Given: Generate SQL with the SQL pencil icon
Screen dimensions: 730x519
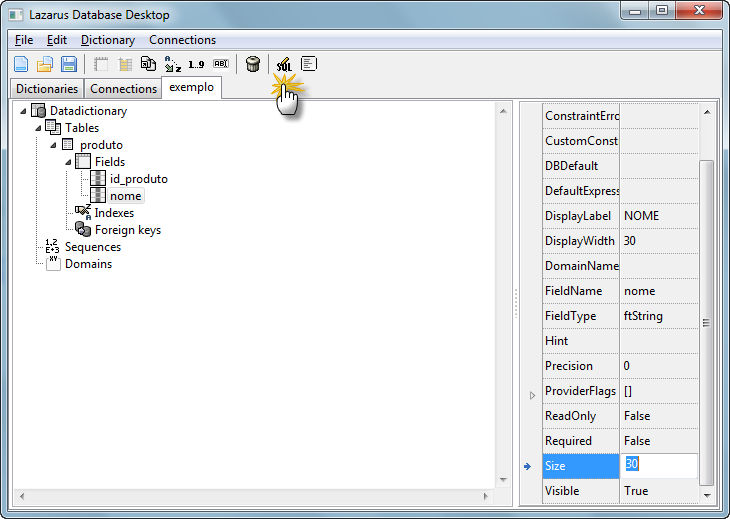Looking at the screenshot, I should click(284, 64).
